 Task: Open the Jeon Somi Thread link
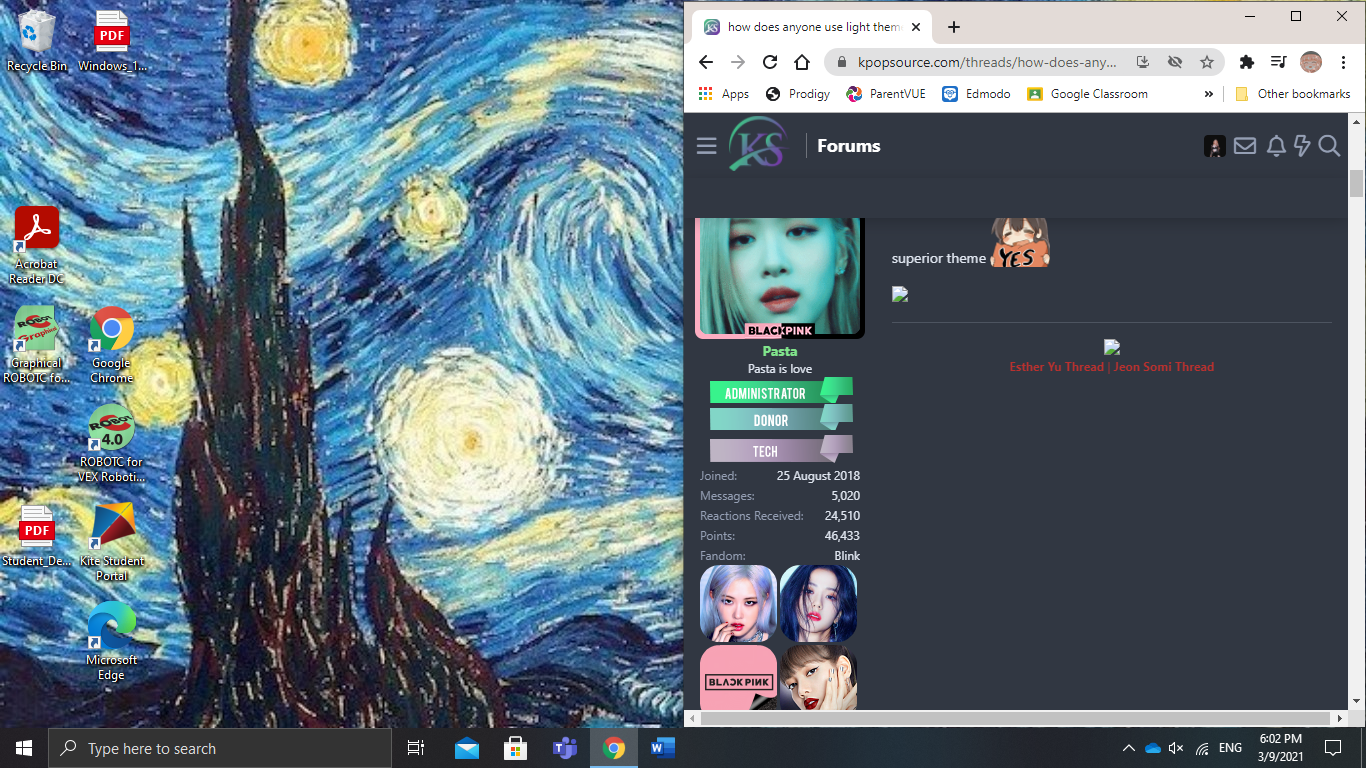[x=1164, y=367]
